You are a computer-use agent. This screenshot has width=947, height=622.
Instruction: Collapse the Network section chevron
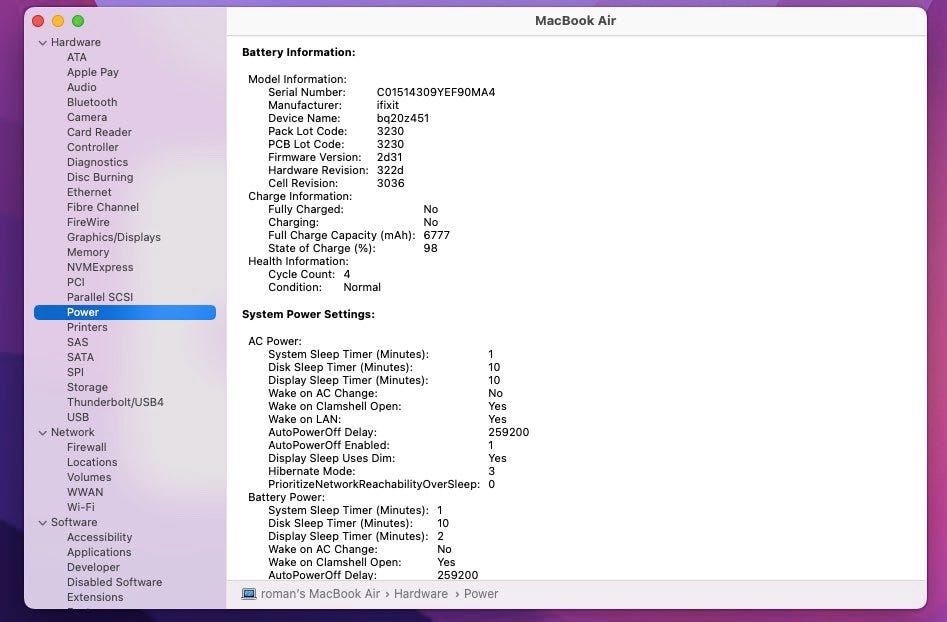coord(42,433)
